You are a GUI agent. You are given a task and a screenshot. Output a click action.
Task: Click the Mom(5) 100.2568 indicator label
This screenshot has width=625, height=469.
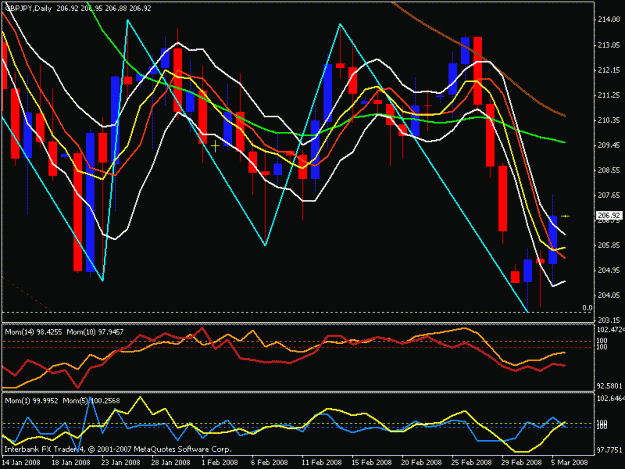(91, 400)
